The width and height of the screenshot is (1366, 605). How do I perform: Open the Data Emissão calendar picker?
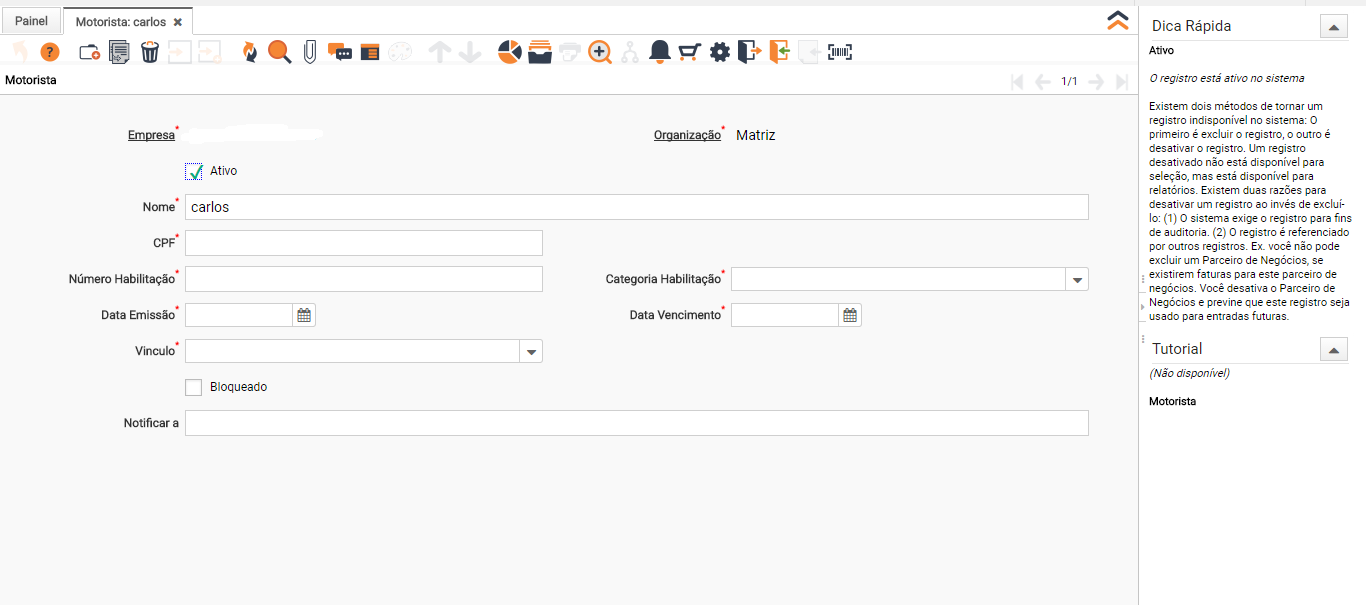[304, 316]
